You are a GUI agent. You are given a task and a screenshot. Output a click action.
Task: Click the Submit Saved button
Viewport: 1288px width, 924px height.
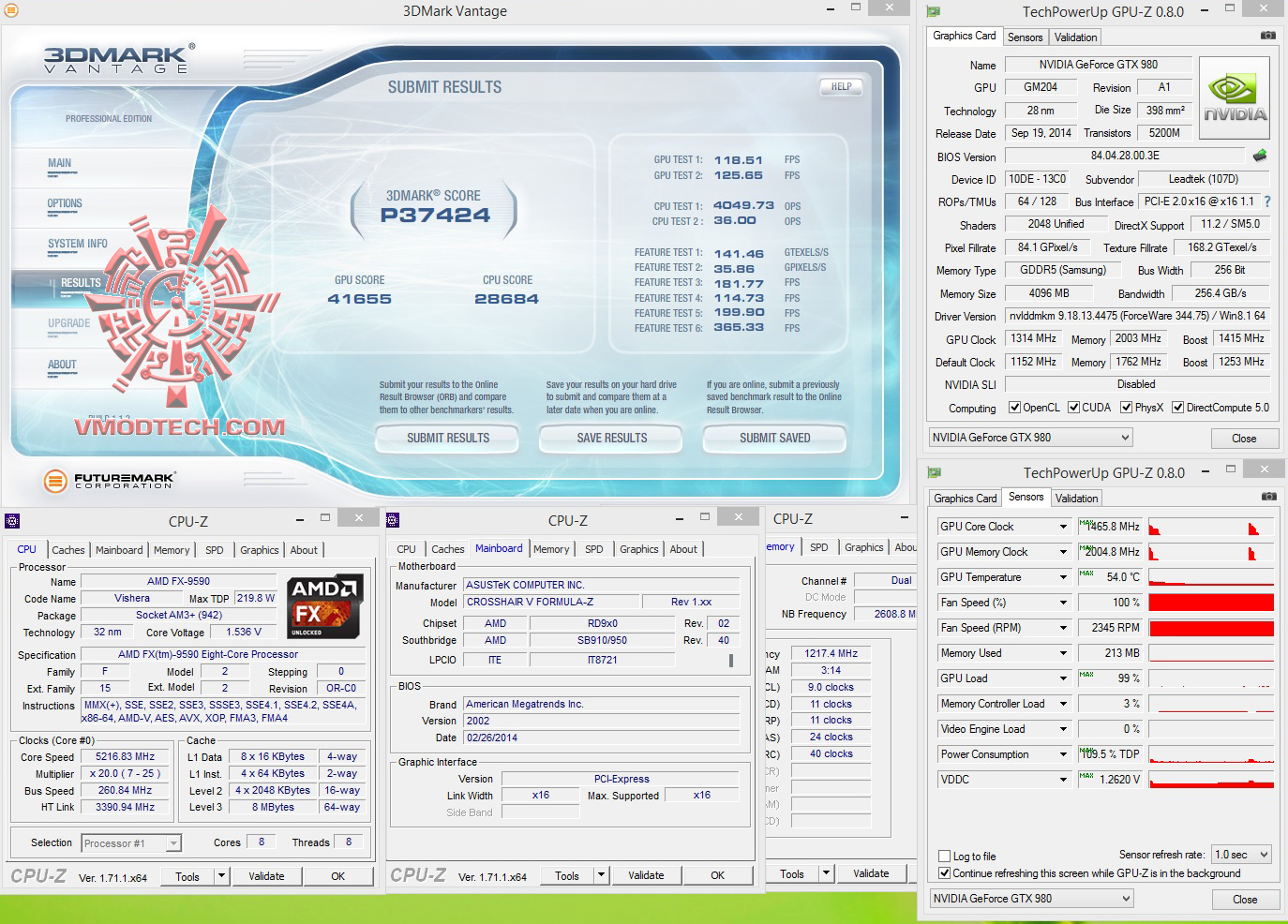click(775, 438)
